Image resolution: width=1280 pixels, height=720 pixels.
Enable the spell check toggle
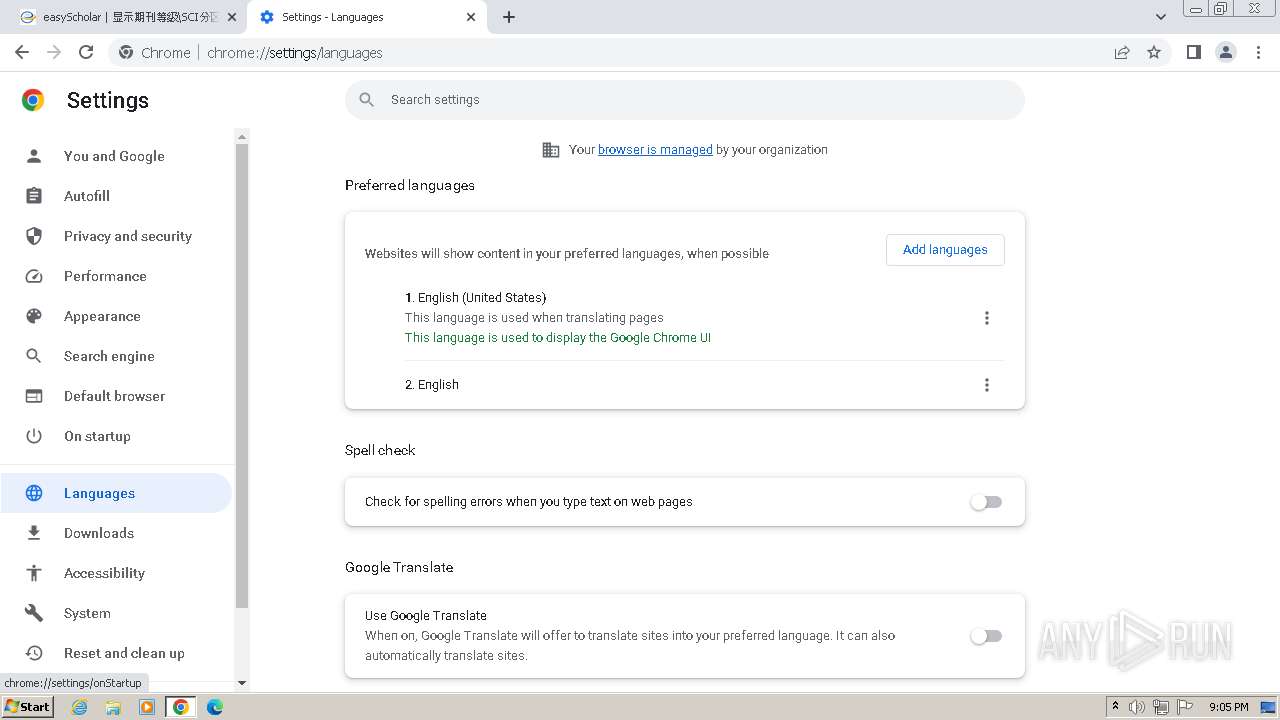986,502
